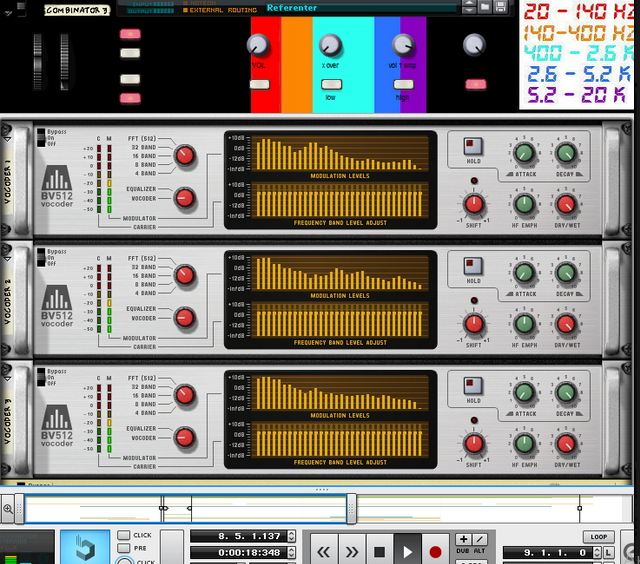Click the Referenter patch name display
This screenshot has width=640, height=564.
pyautogui.click(x=360, y=8)
